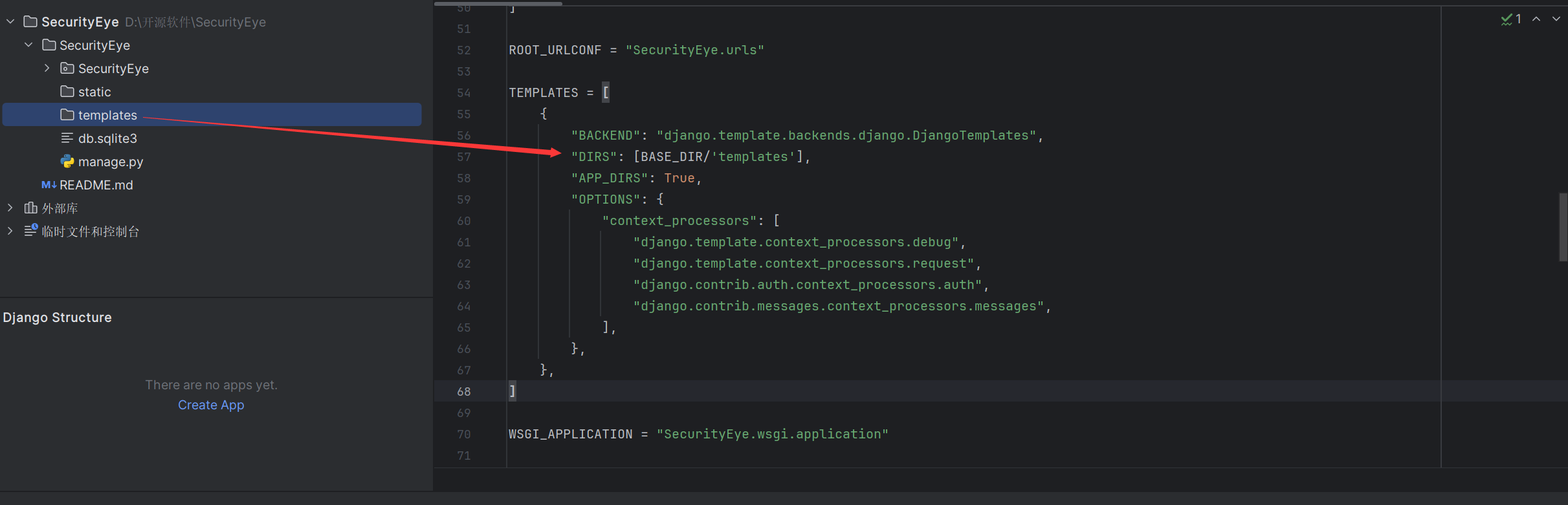The width and height of the screenshot is (1568, 505).
Task: Expand the 外部库 node
Action: (10, 208)
